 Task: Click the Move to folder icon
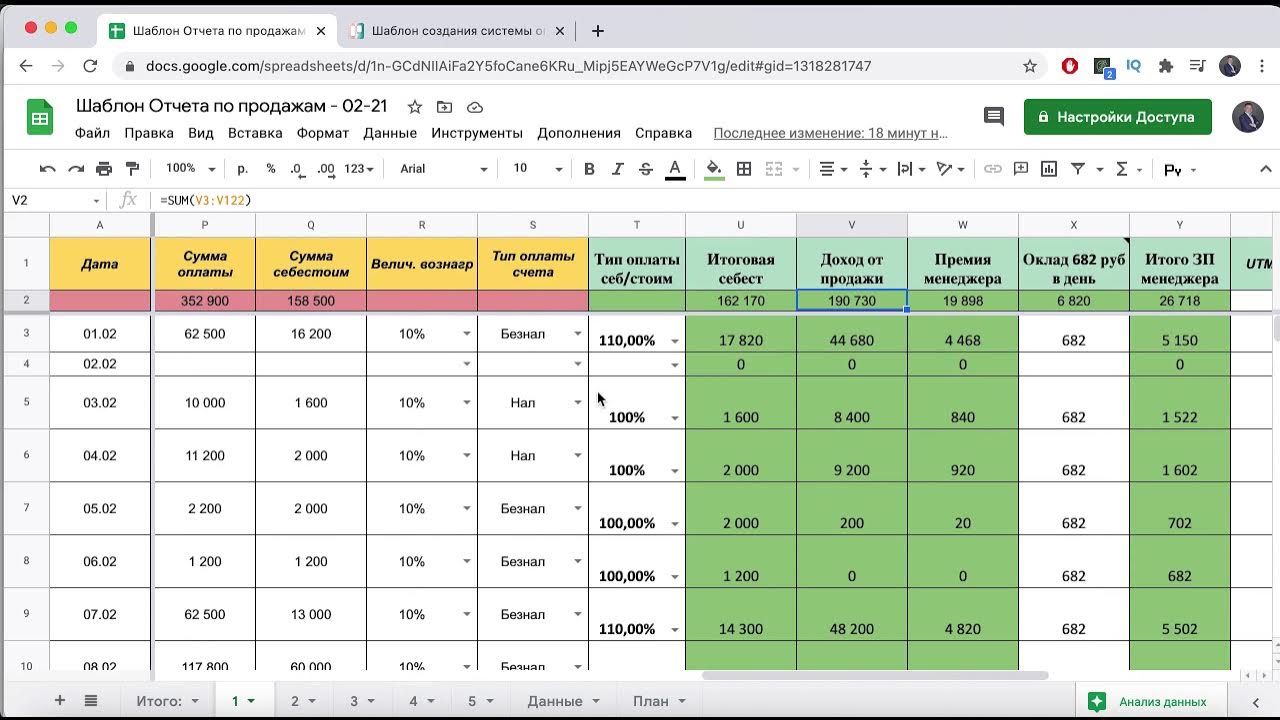pos(444,107)
